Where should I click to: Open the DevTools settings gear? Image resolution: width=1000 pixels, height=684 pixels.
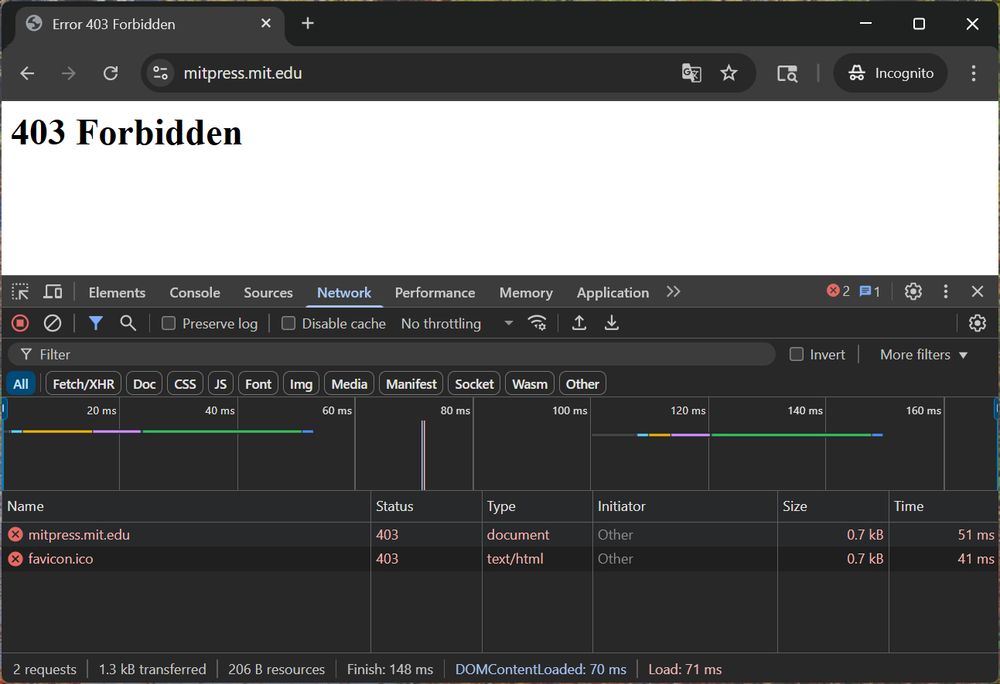click(x=913, y=292)
